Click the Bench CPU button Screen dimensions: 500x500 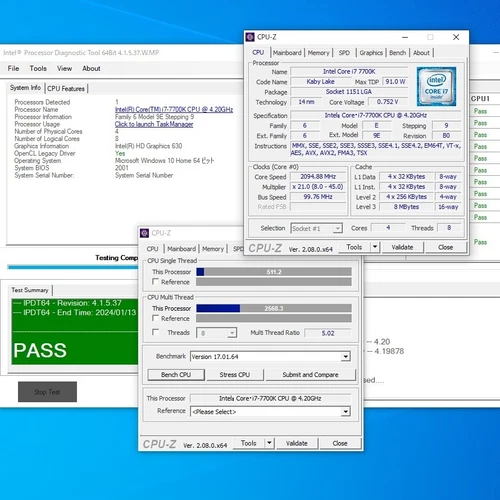176,375
